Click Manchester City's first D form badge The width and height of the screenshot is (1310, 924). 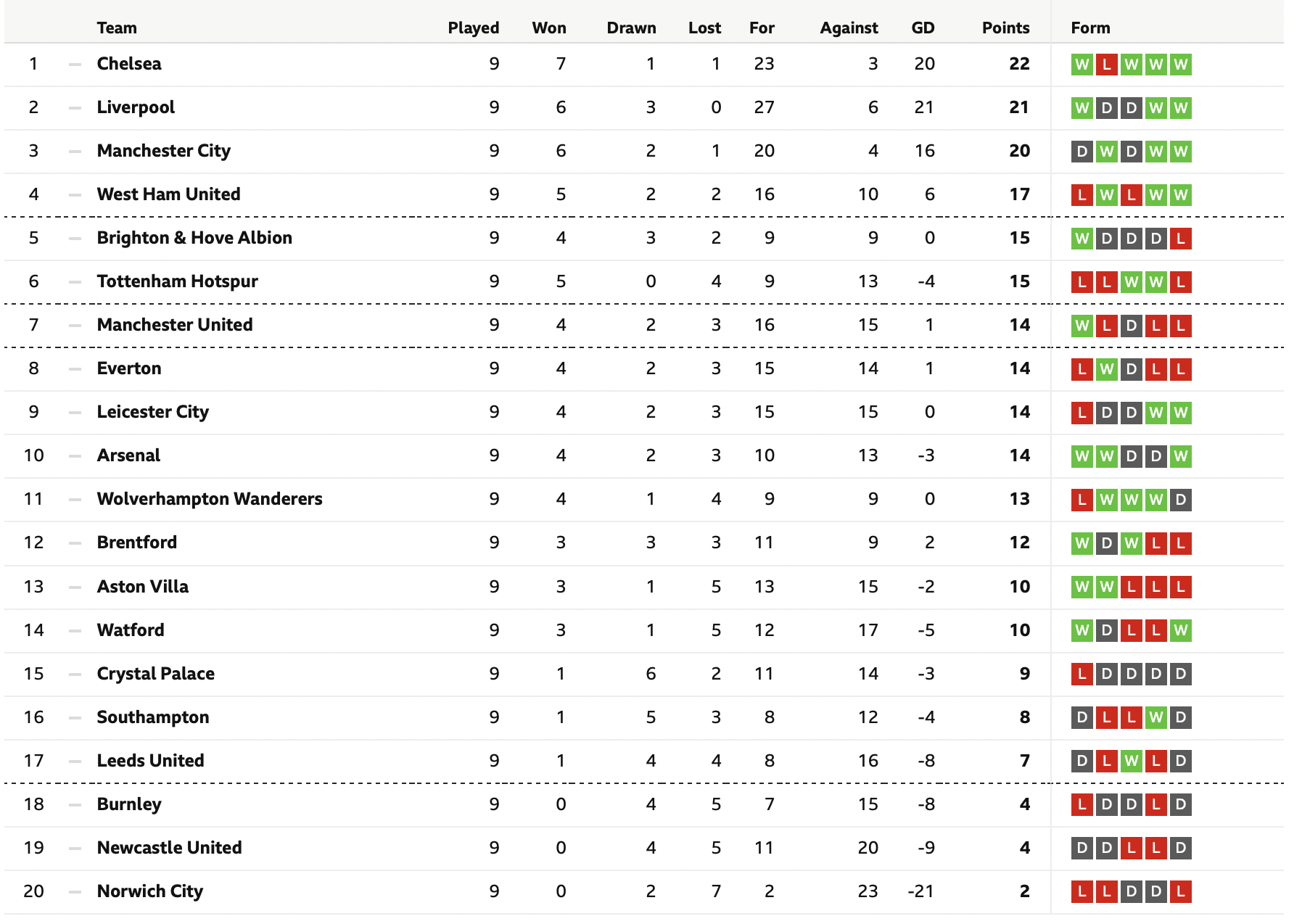(x=1082, y=152)
